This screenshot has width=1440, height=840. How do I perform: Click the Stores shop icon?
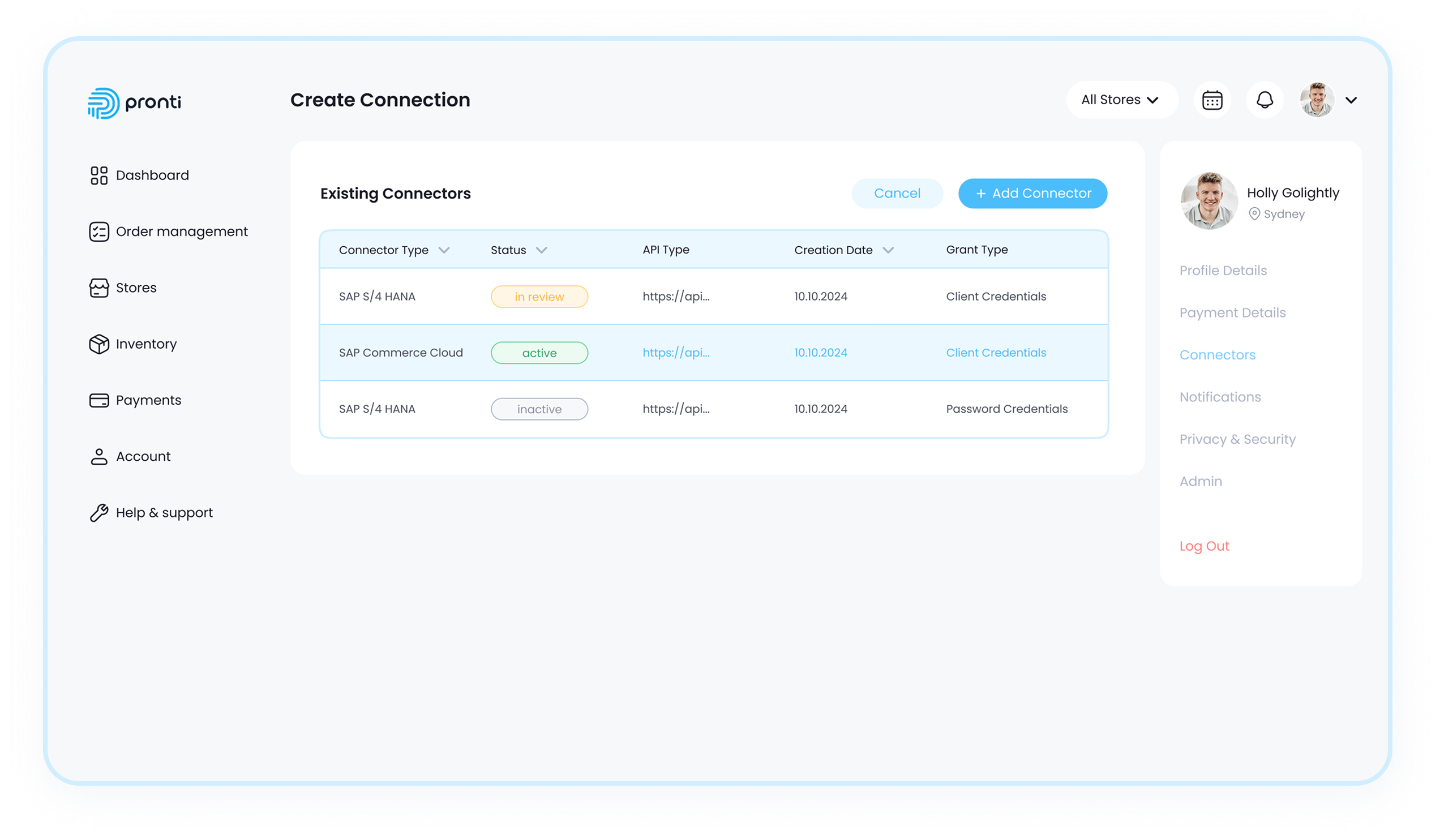coord(99,288)
